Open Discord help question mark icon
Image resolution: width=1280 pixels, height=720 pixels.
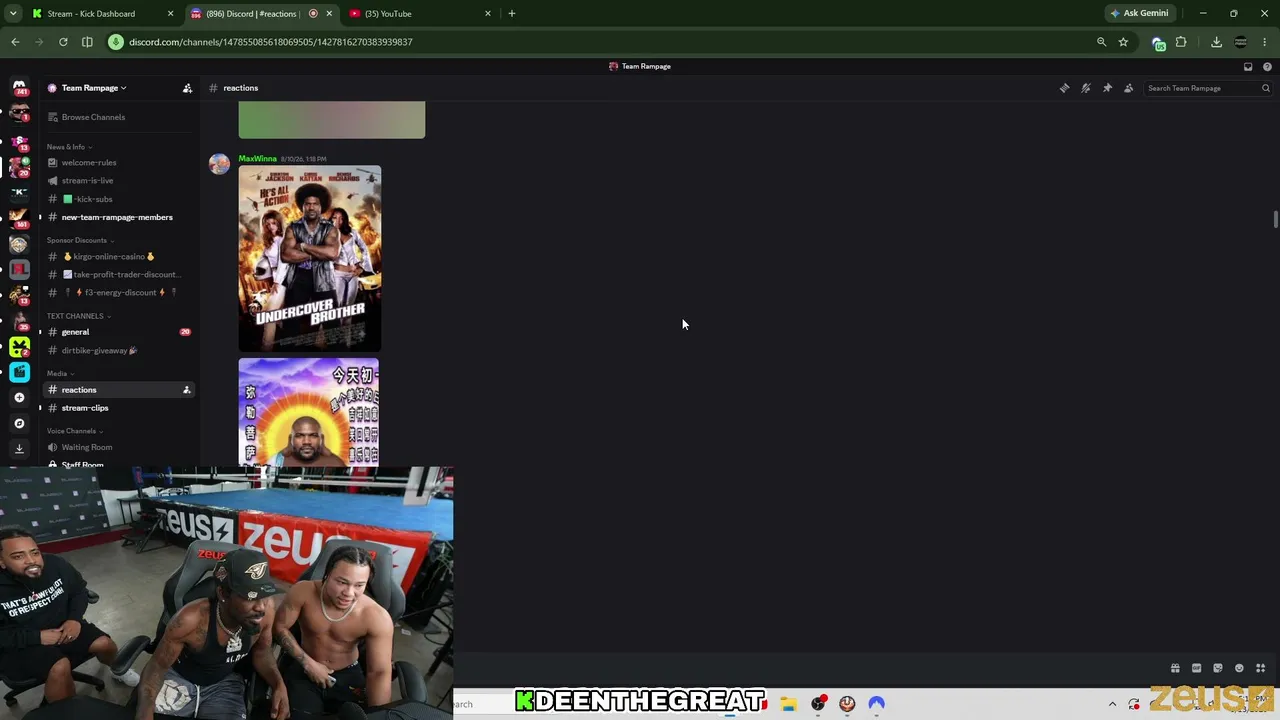pos(1267,66)
